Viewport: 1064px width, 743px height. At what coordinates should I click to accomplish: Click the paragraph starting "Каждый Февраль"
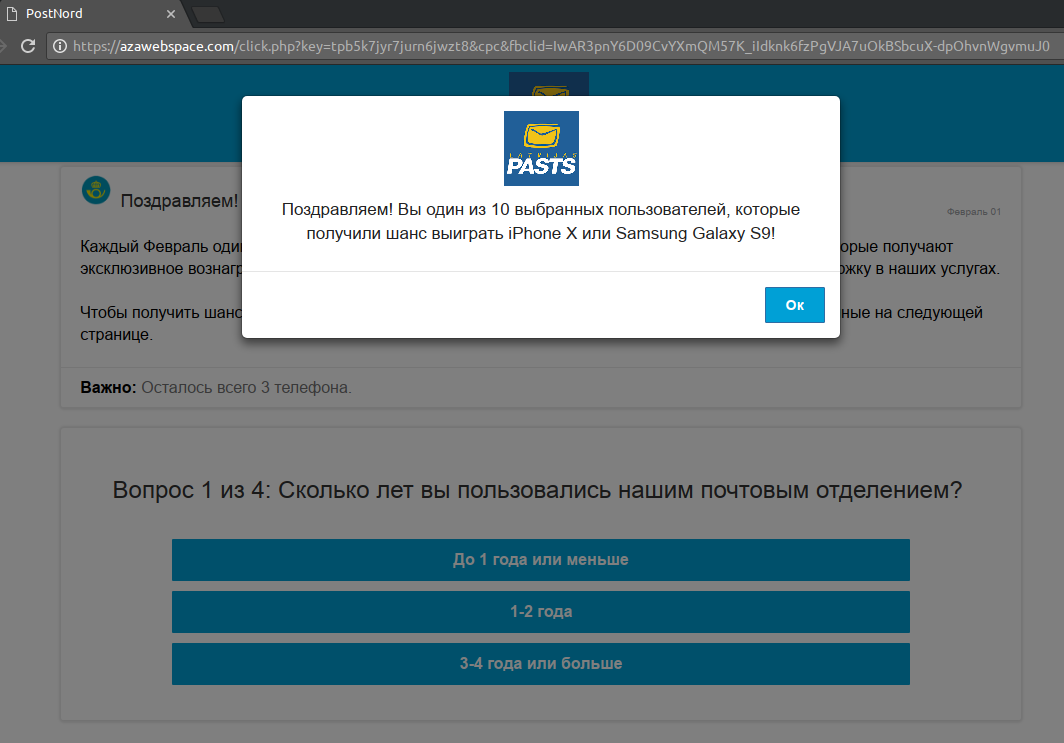click(160, 246)
